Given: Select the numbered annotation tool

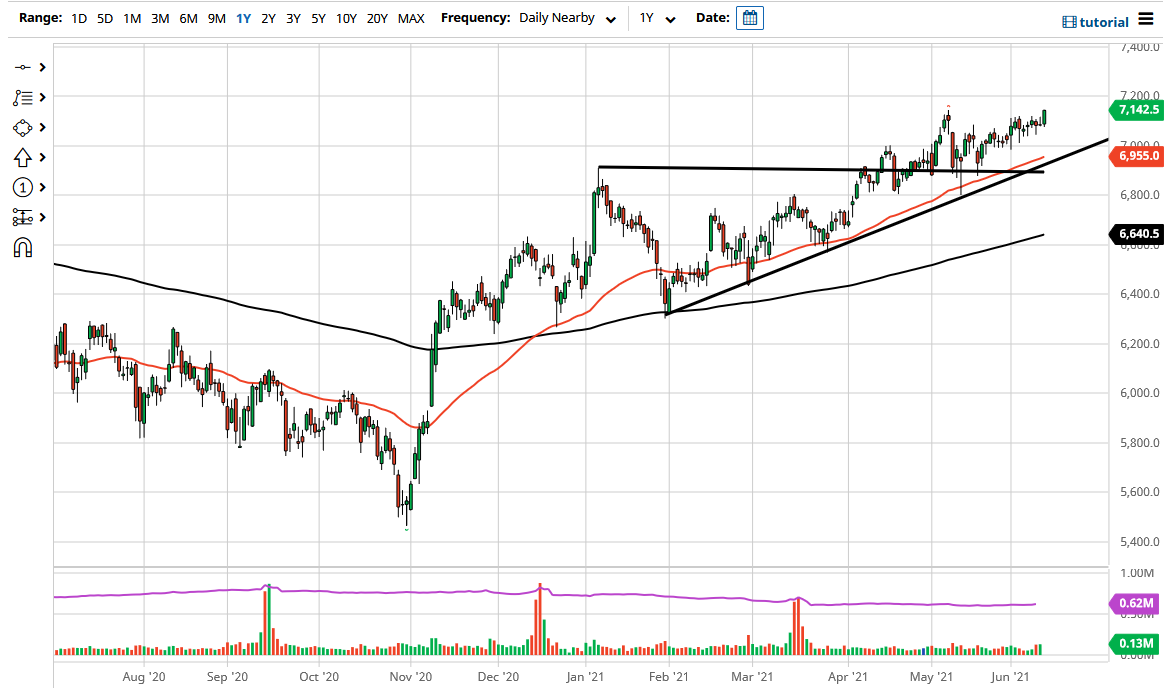Looking at the screenshot, I should (x=25, y=187).
